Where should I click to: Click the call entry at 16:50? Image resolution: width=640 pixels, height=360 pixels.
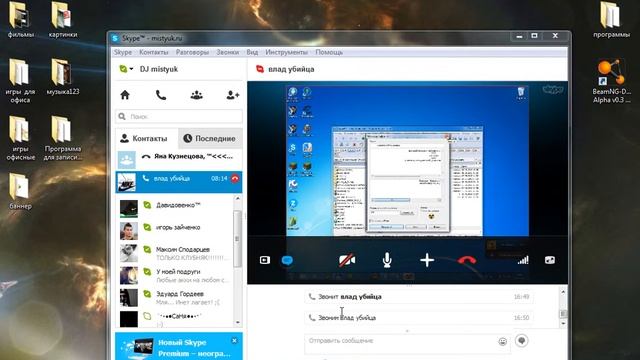419,318
